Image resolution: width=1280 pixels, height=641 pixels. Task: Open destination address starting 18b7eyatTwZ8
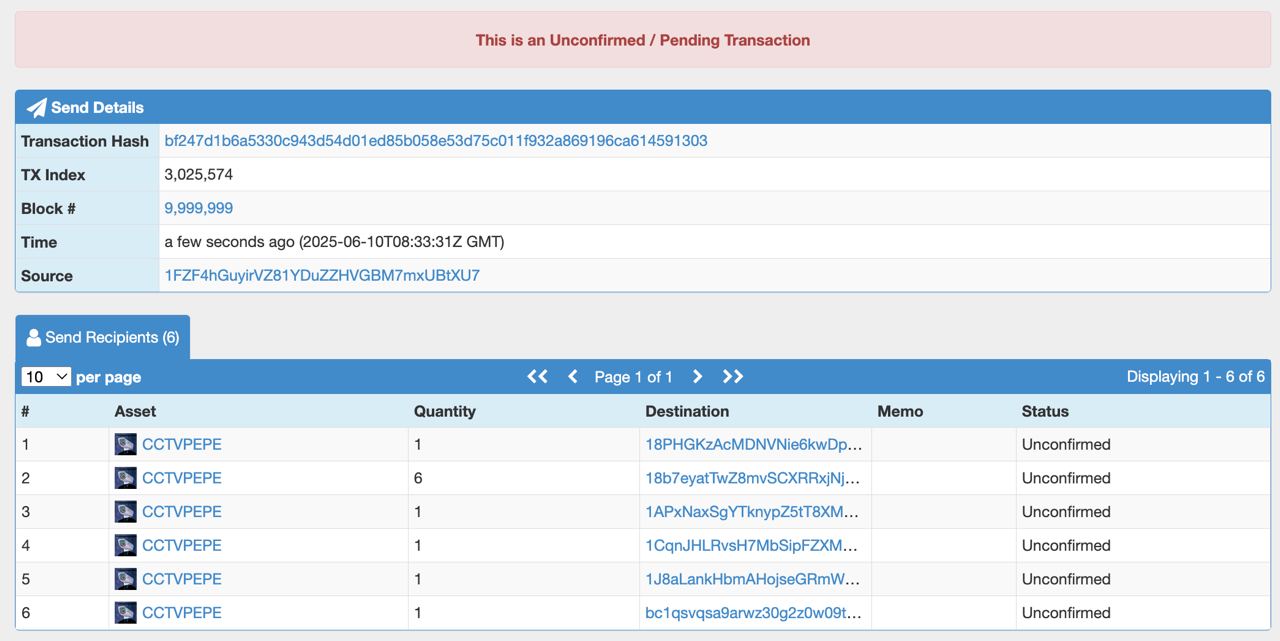(753, 478)
